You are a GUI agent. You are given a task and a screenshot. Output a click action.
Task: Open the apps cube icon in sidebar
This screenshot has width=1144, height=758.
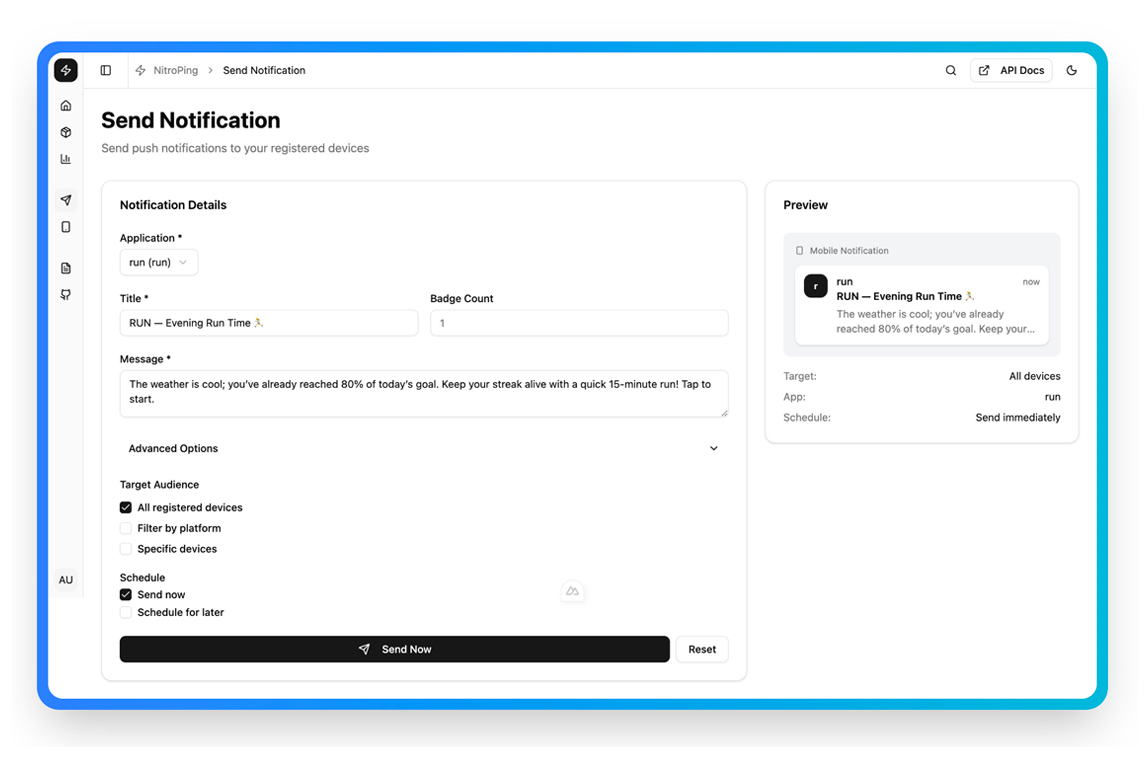(66, 133)
